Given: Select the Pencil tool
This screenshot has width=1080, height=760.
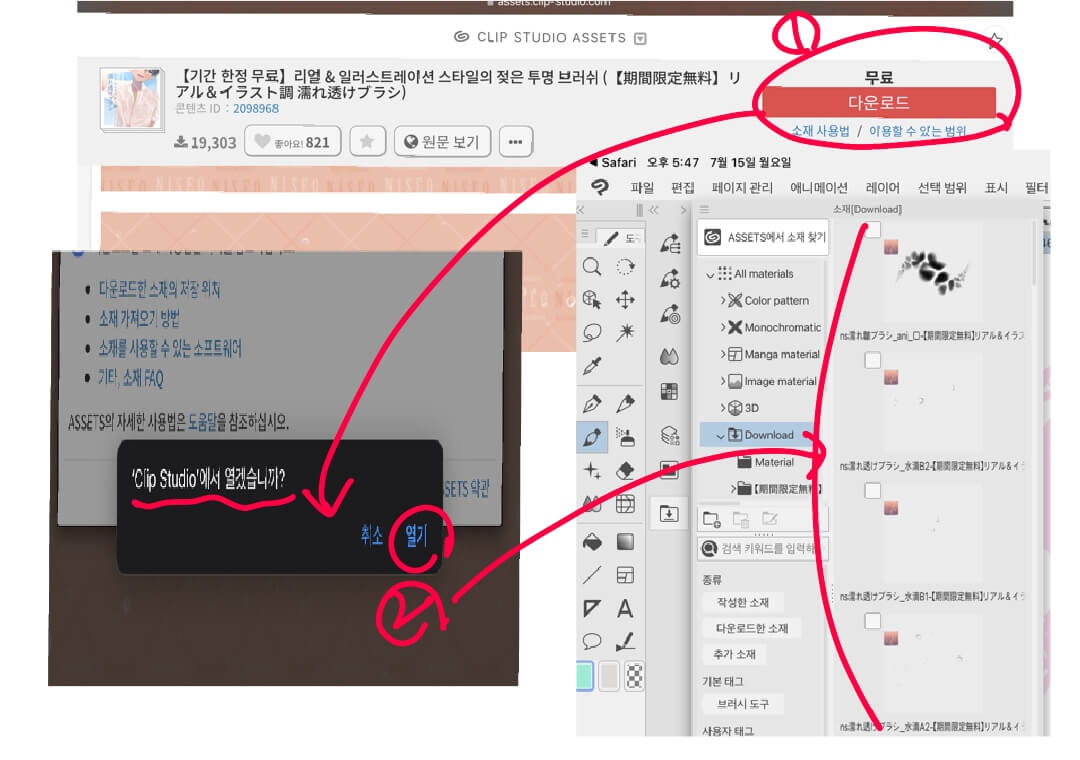Looking at the screenshot, I should pyautogui.click(x=625, y=403).
